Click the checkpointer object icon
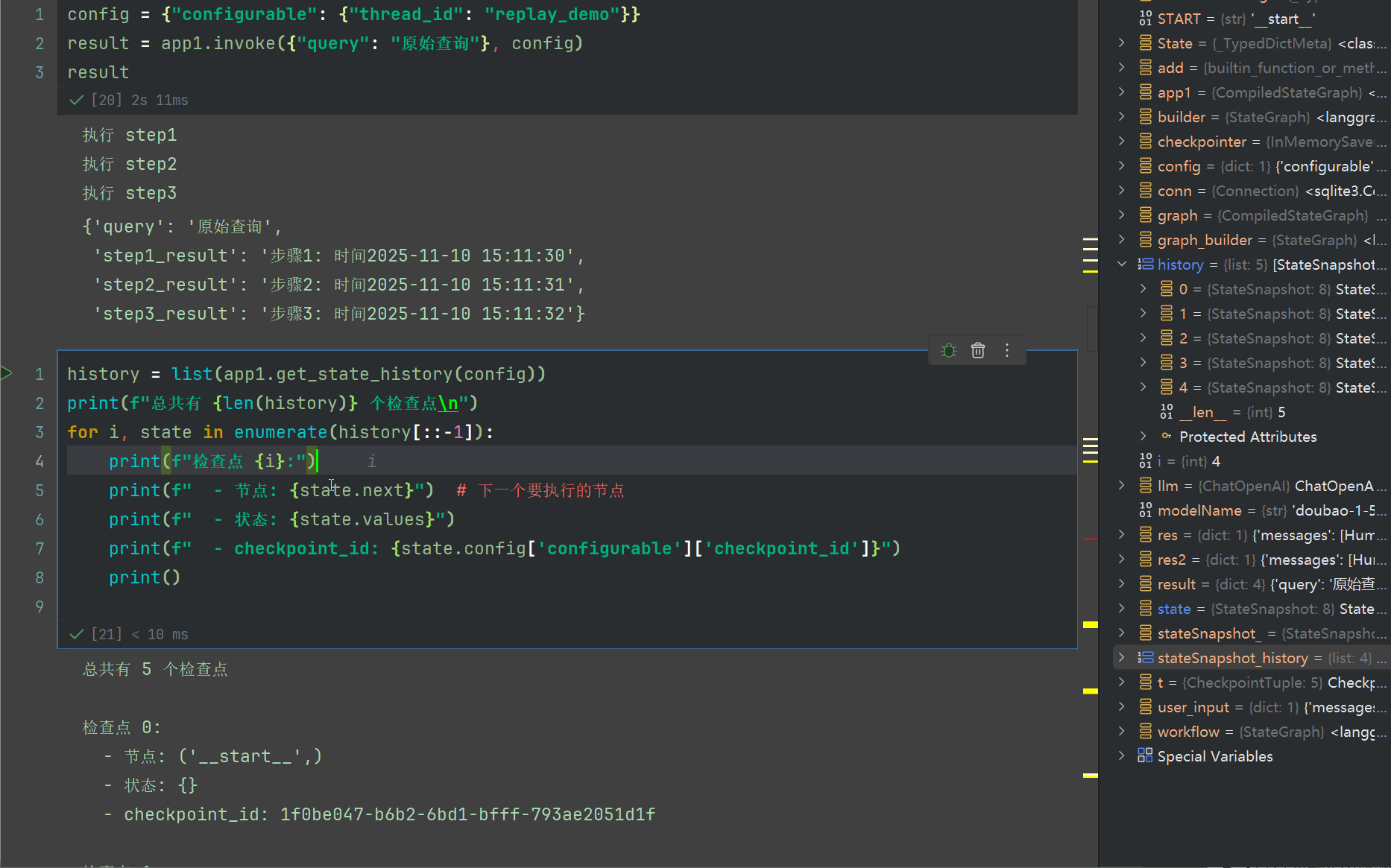Screen dimensions: 1391x868 tap(1146, 142)
